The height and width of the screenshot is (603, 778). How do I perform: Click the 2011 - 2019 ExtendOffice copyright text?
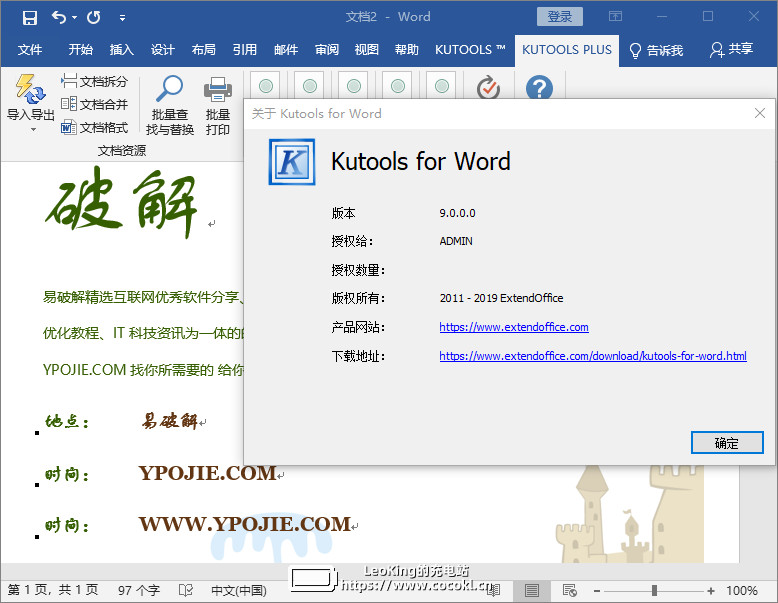(x=501, y=298)
